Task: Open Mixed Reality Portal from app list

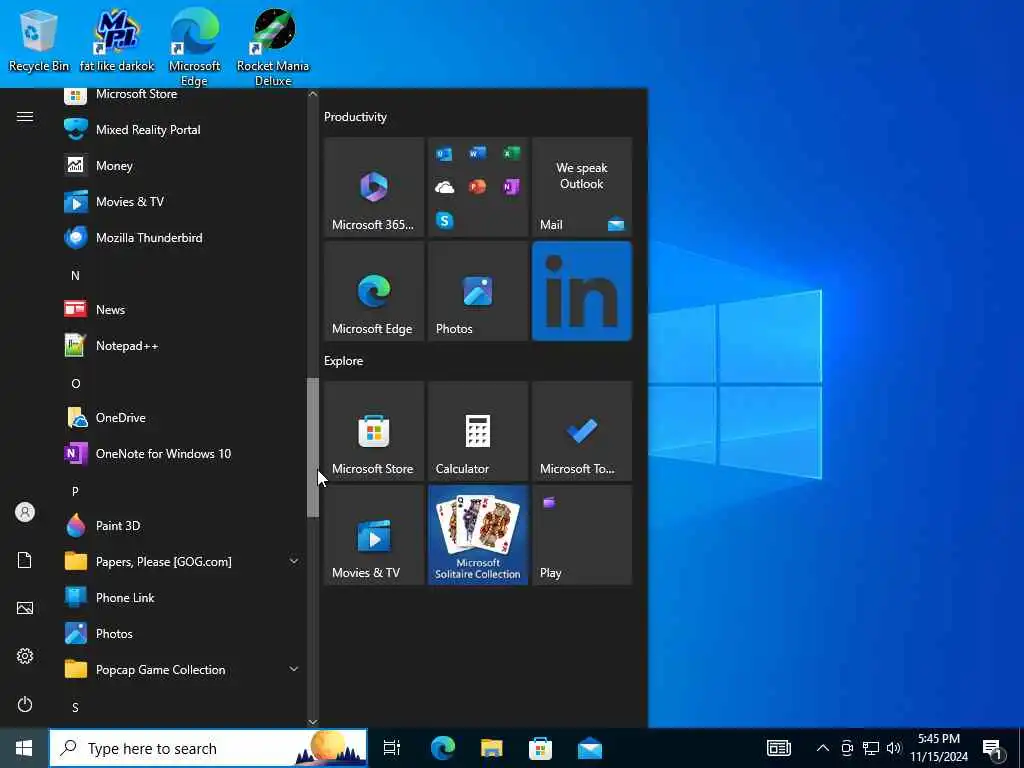Action: pyautogui.click(x=181, y=129)
